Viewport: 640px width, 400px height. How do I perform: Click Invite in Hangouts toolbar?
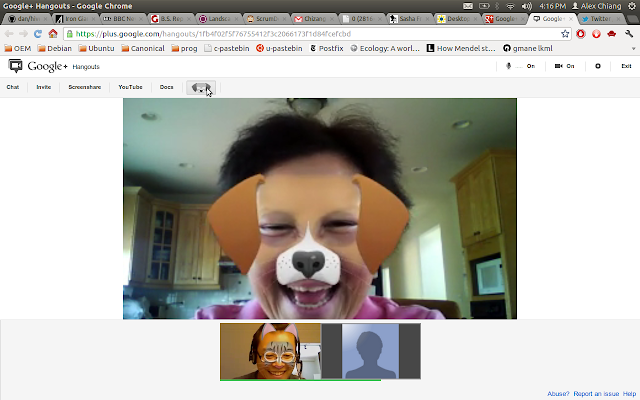[44, 87]
